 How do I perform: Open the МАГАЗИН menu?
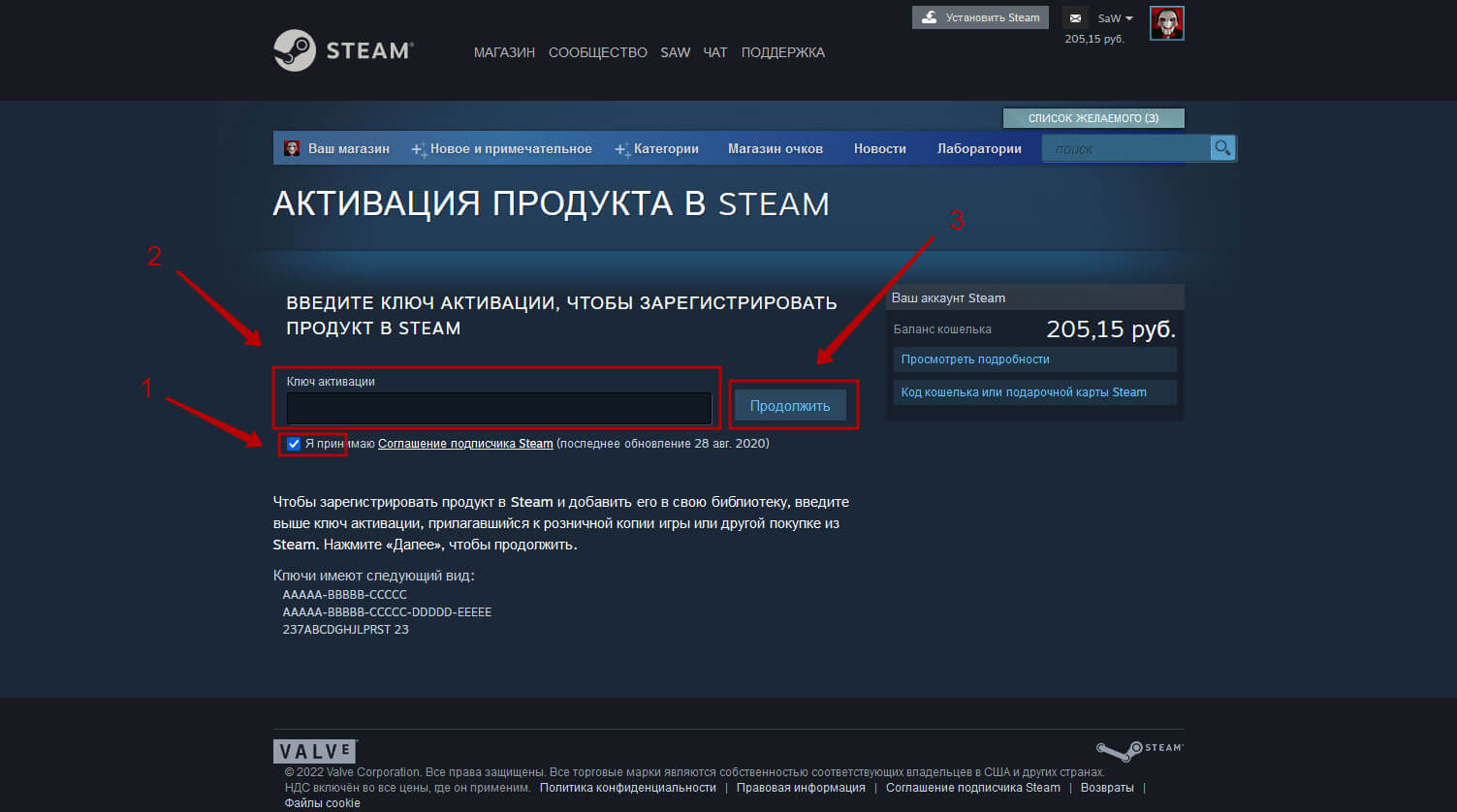pos(504,52)
